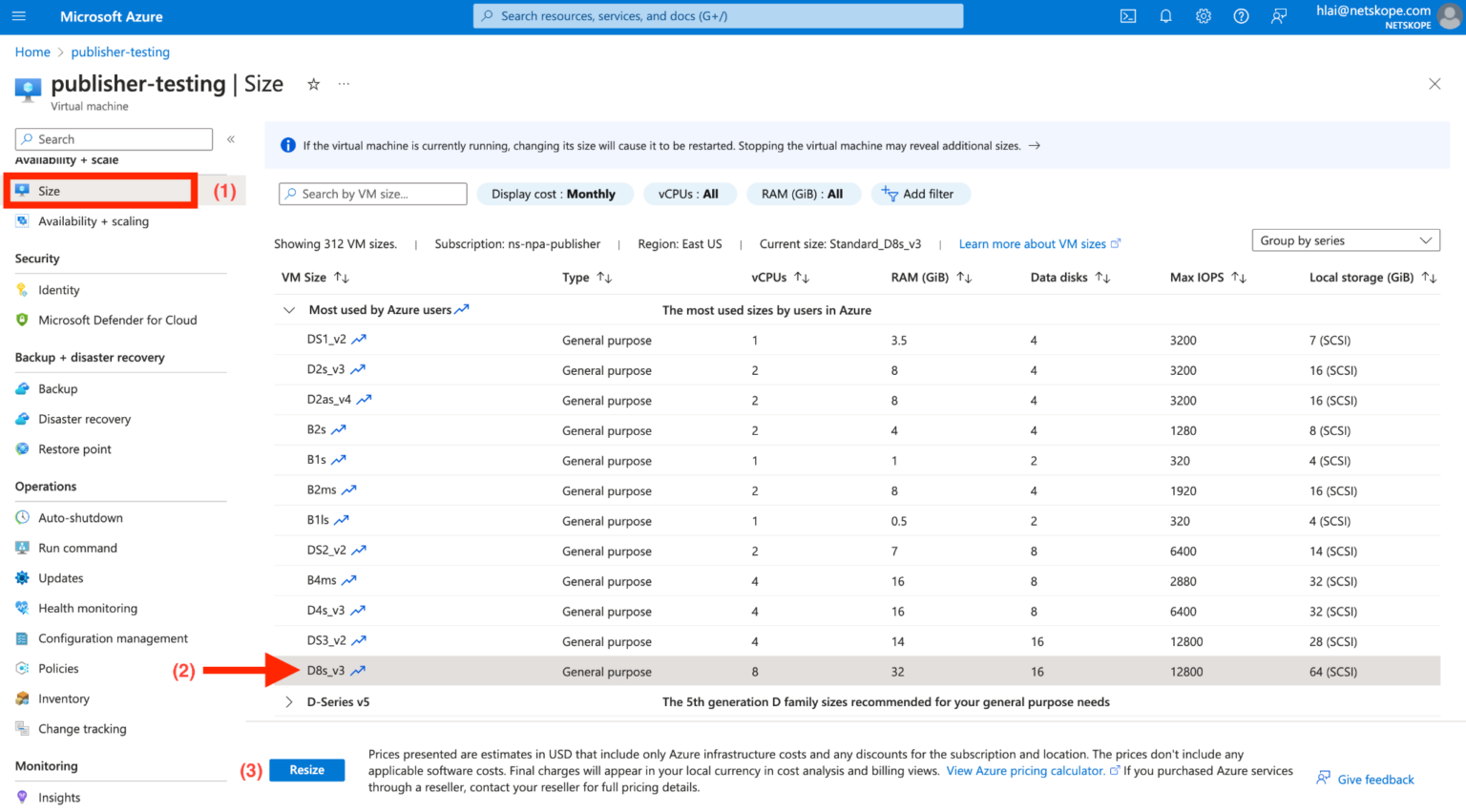Star publisher-testing as a favorite
This screenshot has height=812, width=1466.
pos(313,84)
